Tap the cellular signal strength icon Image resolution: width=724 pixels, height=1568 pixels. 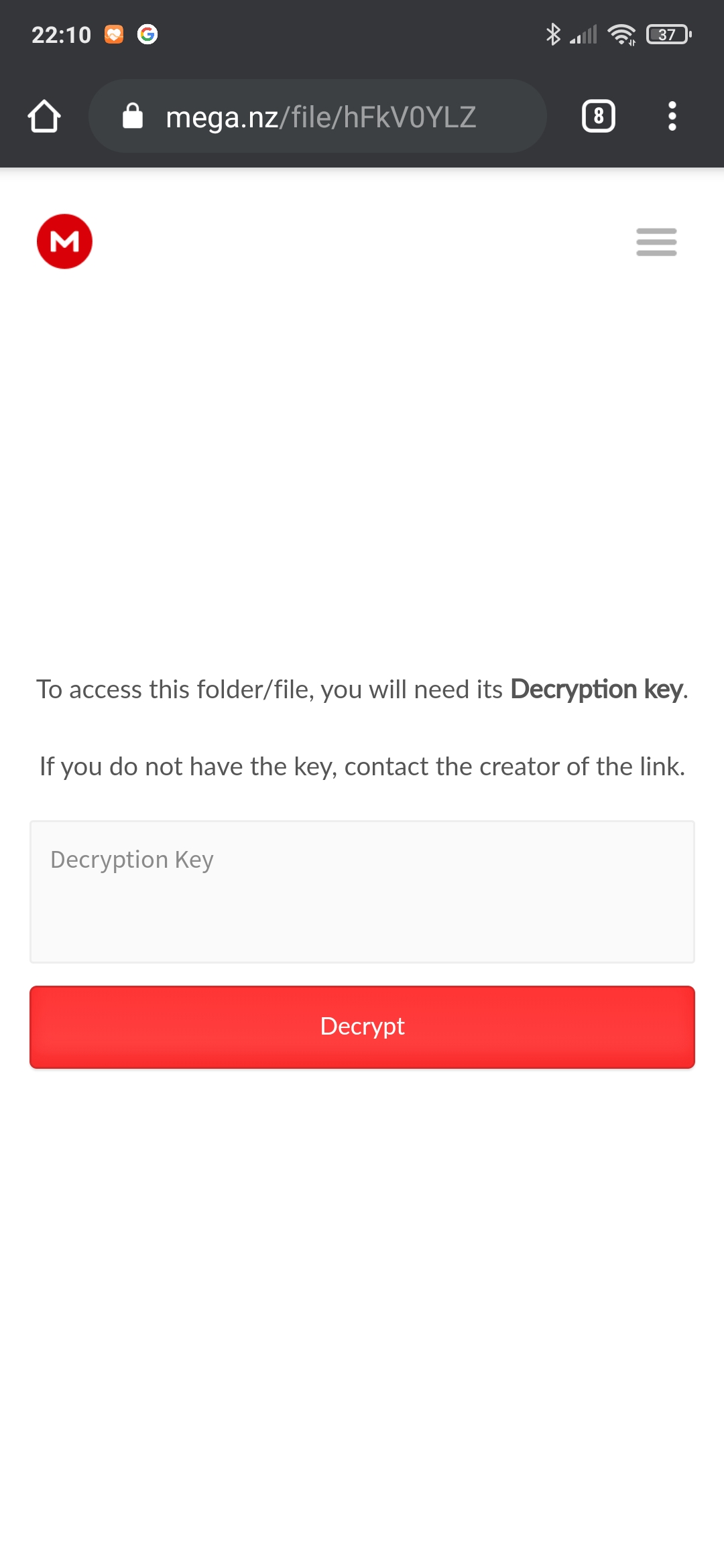583,35
